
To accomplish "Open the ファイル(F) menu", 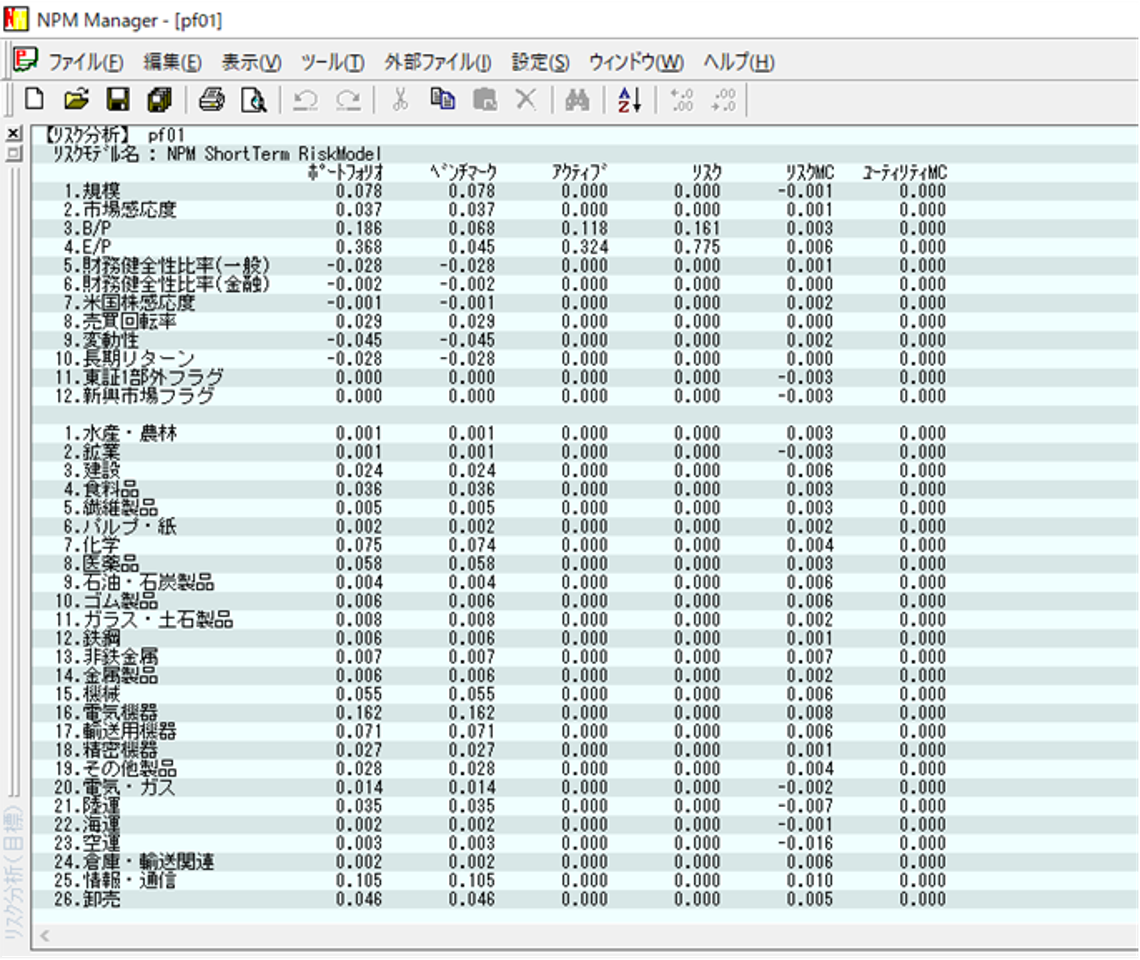I will pyautogui.click(x=86, y=62).
